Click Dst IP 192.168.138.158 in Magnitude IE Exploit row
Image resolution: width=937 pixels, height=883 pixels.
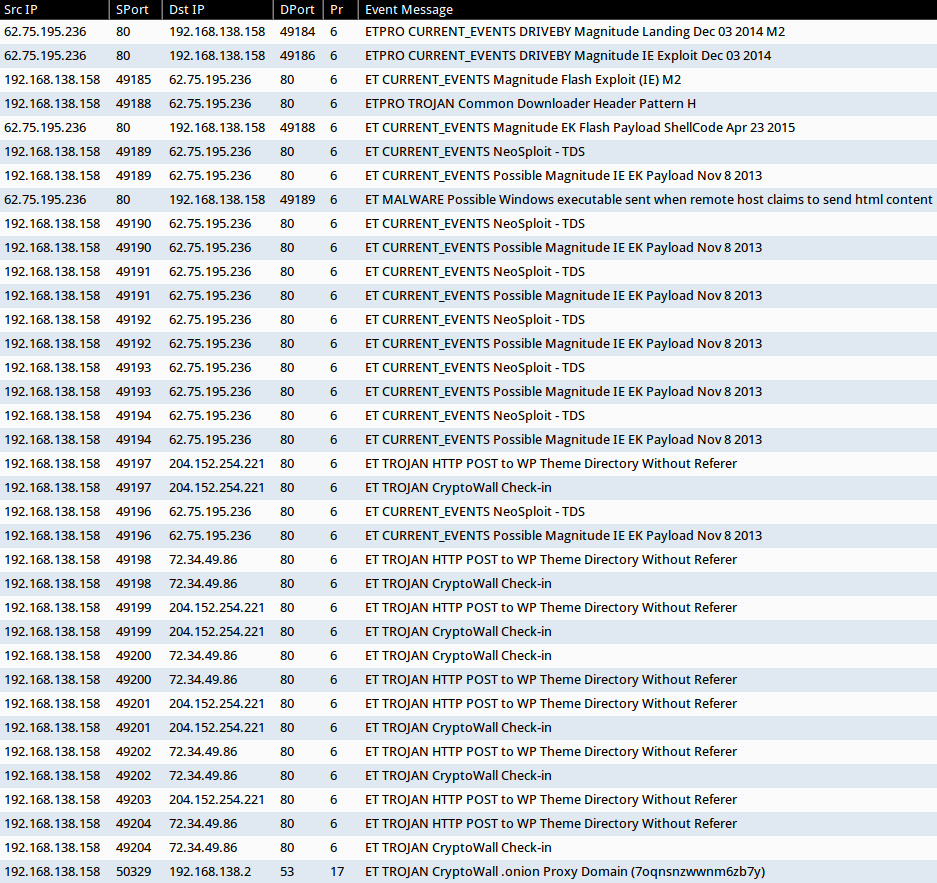click(217, 56)
